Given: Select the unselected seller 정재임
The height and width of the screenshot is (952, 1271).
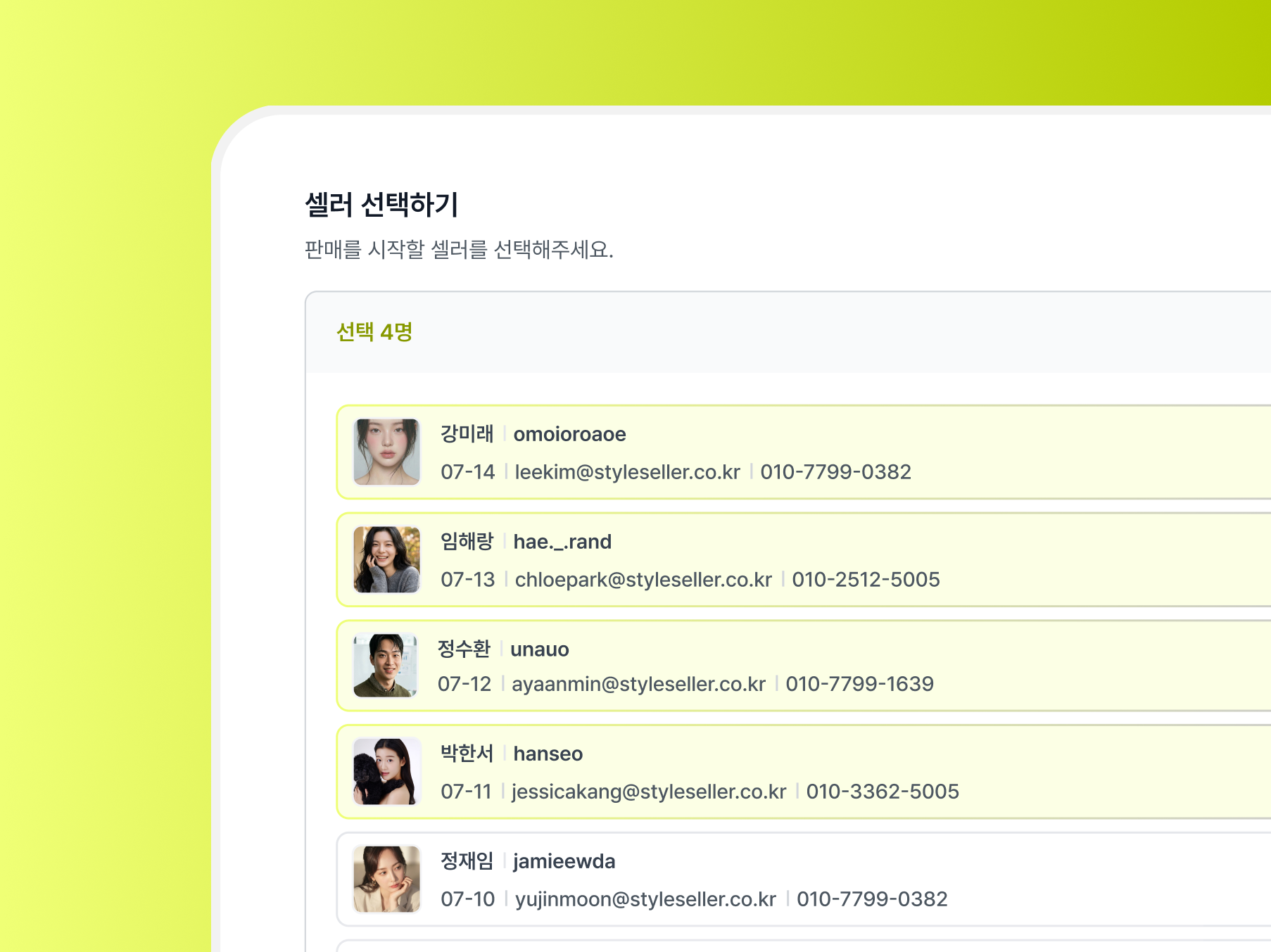Looking at the screenshot, I should [x=467, y=861].
